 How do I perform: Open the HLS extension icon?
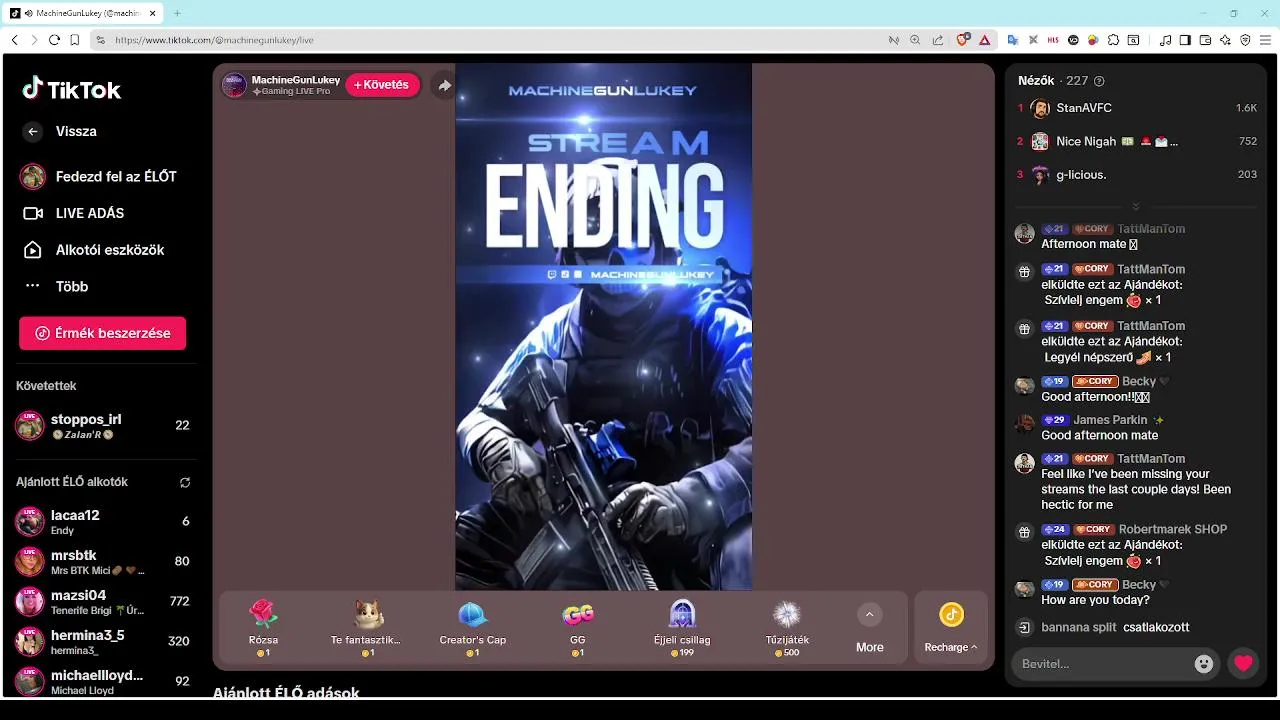click(x=1053, y=40)
